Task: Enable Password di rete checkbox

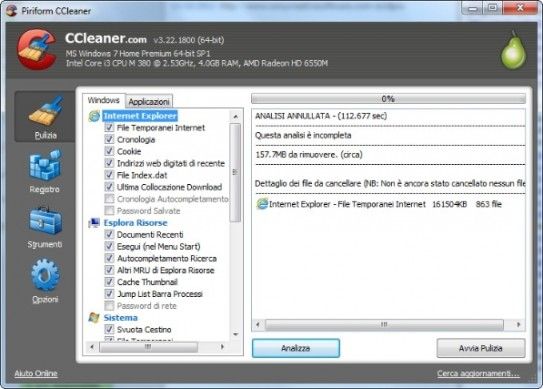Action: coord(109,306)
